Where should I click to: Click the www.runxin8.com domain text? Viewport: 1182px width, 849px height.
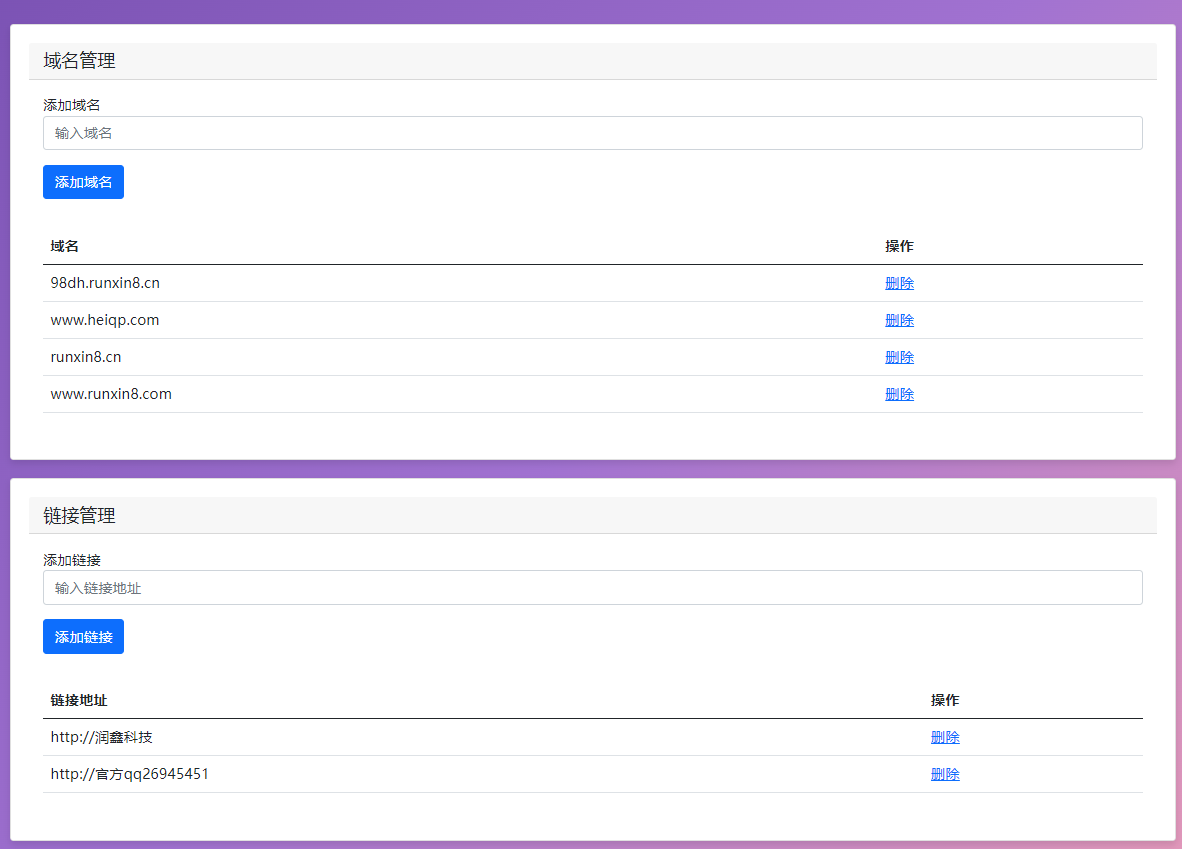click(x=111, y=394)
